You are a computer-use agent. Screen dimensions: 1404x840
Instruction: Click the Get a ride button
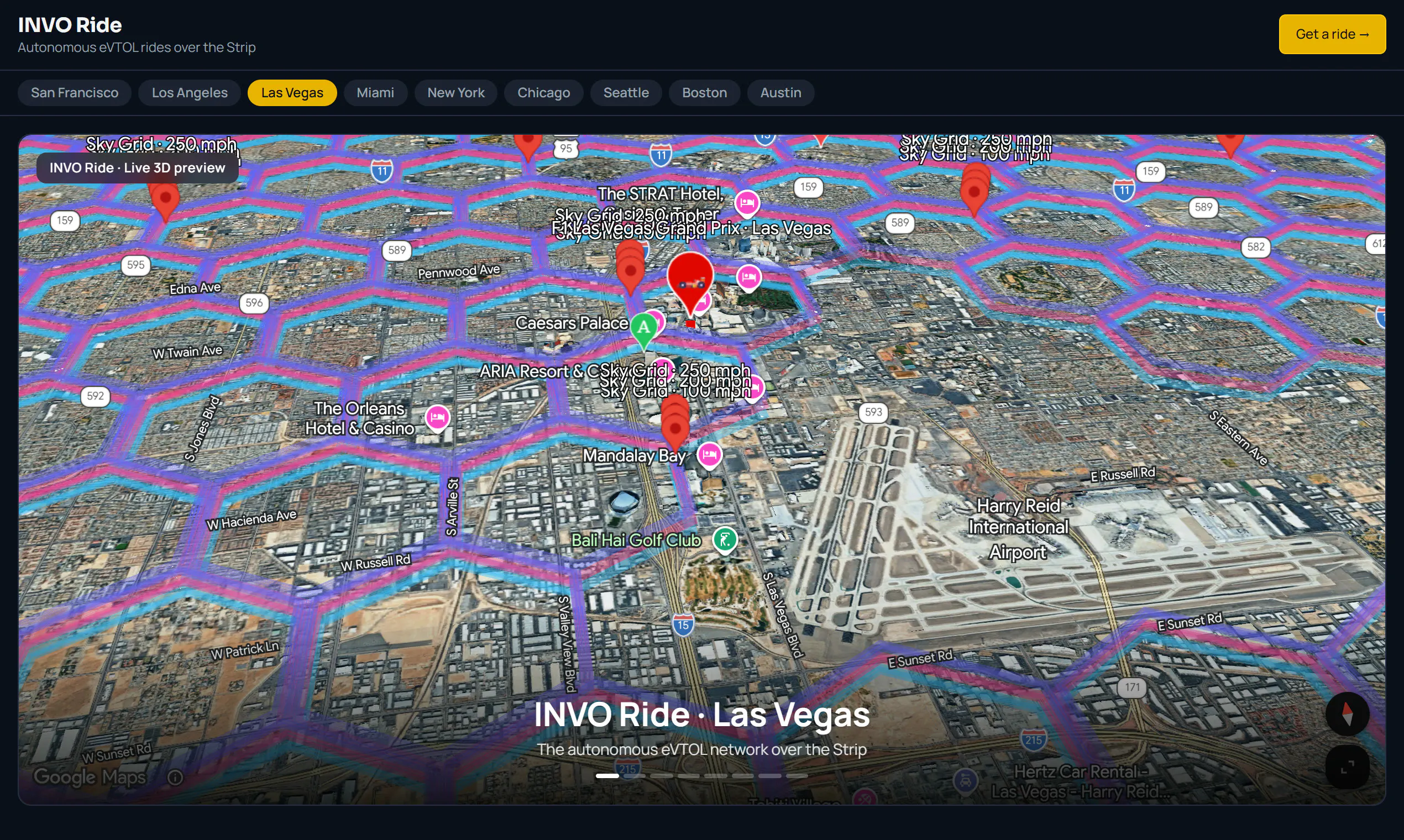pyautogui.click(x=1332, y=34)
